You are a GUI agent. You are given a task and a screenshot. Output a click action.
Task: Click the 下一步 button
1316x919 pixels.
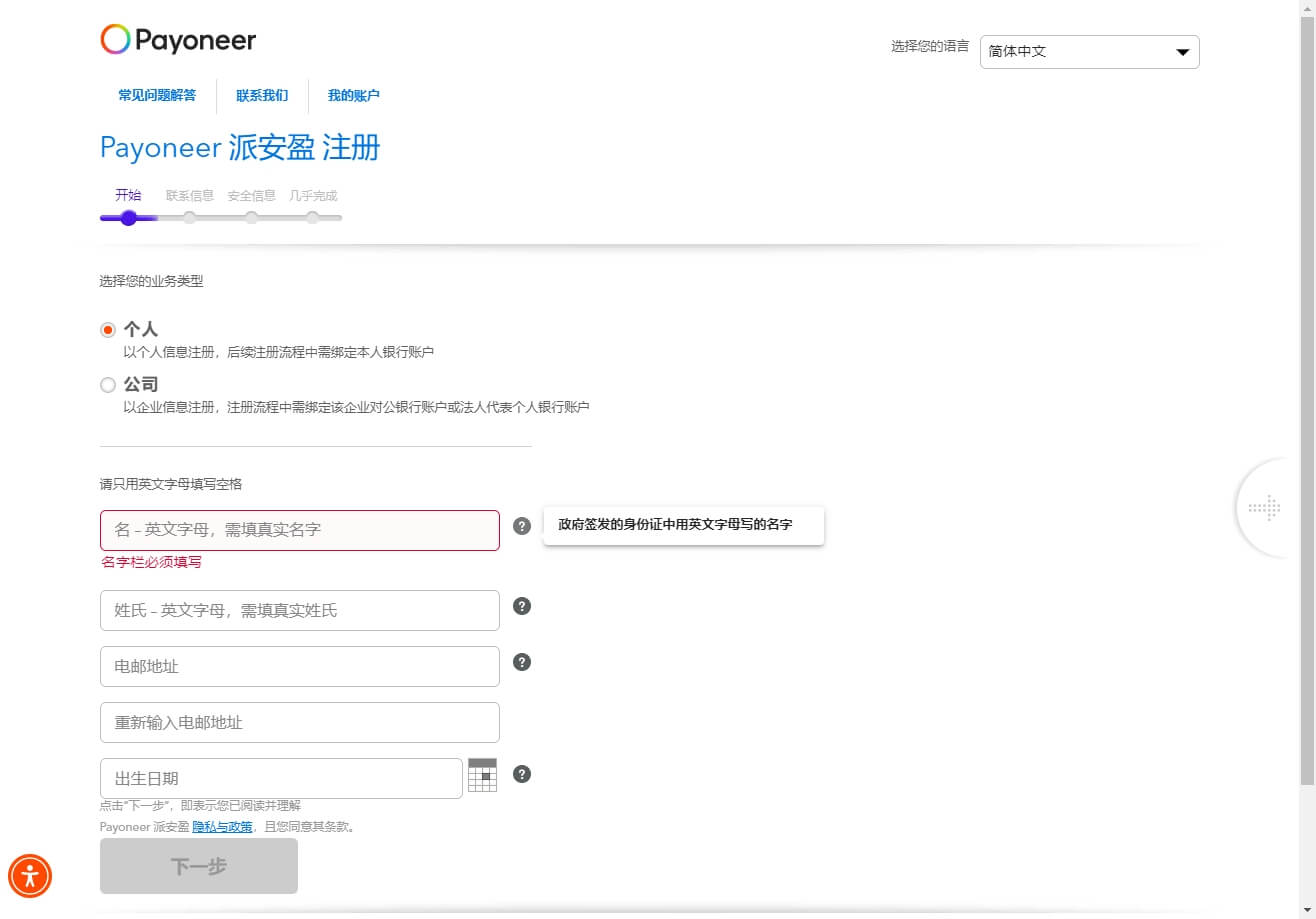click(x=199, y=866)
